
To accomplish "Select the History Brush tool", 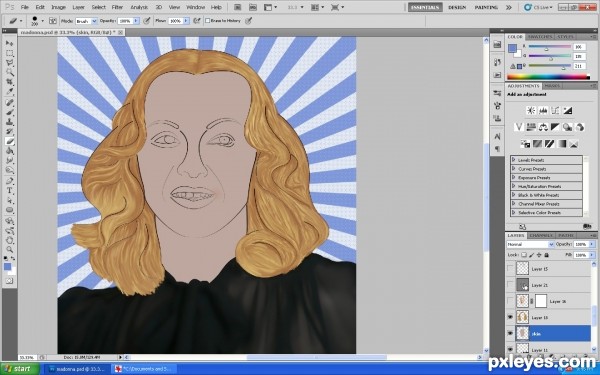I will 10,132.
